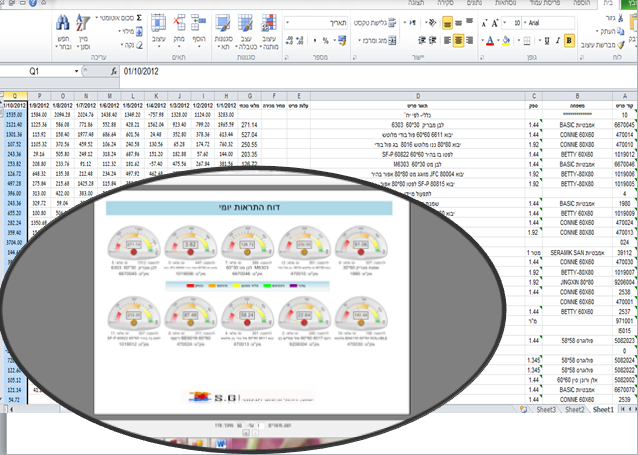The image size is (638, 455).
Task: Toggle Wrap Text (גלישת טקסט)
Action: (x=375, y=23)
